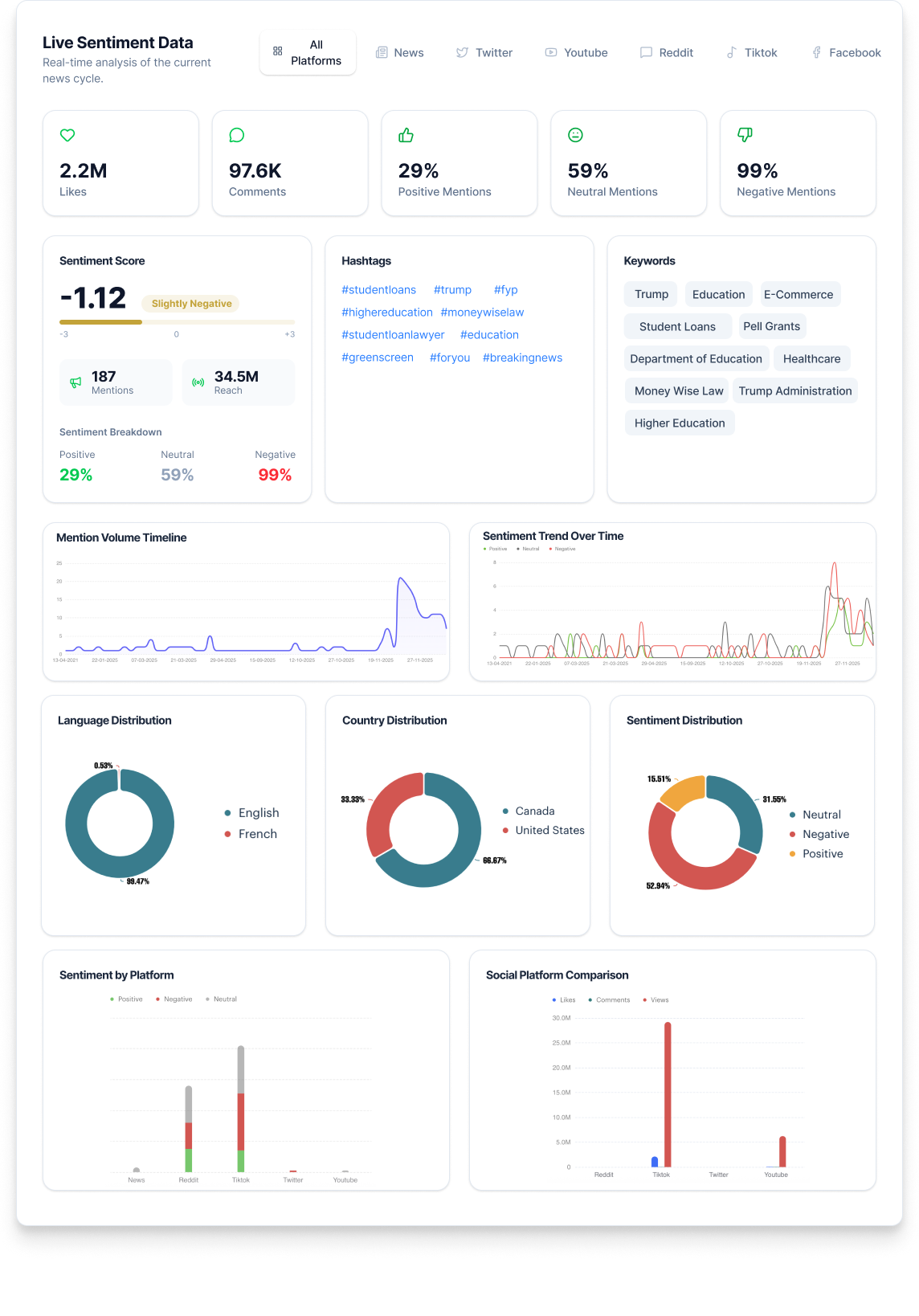Toggle United States in the Country Distribution legend
919x1316 pixels.
[x=549, y=830]
